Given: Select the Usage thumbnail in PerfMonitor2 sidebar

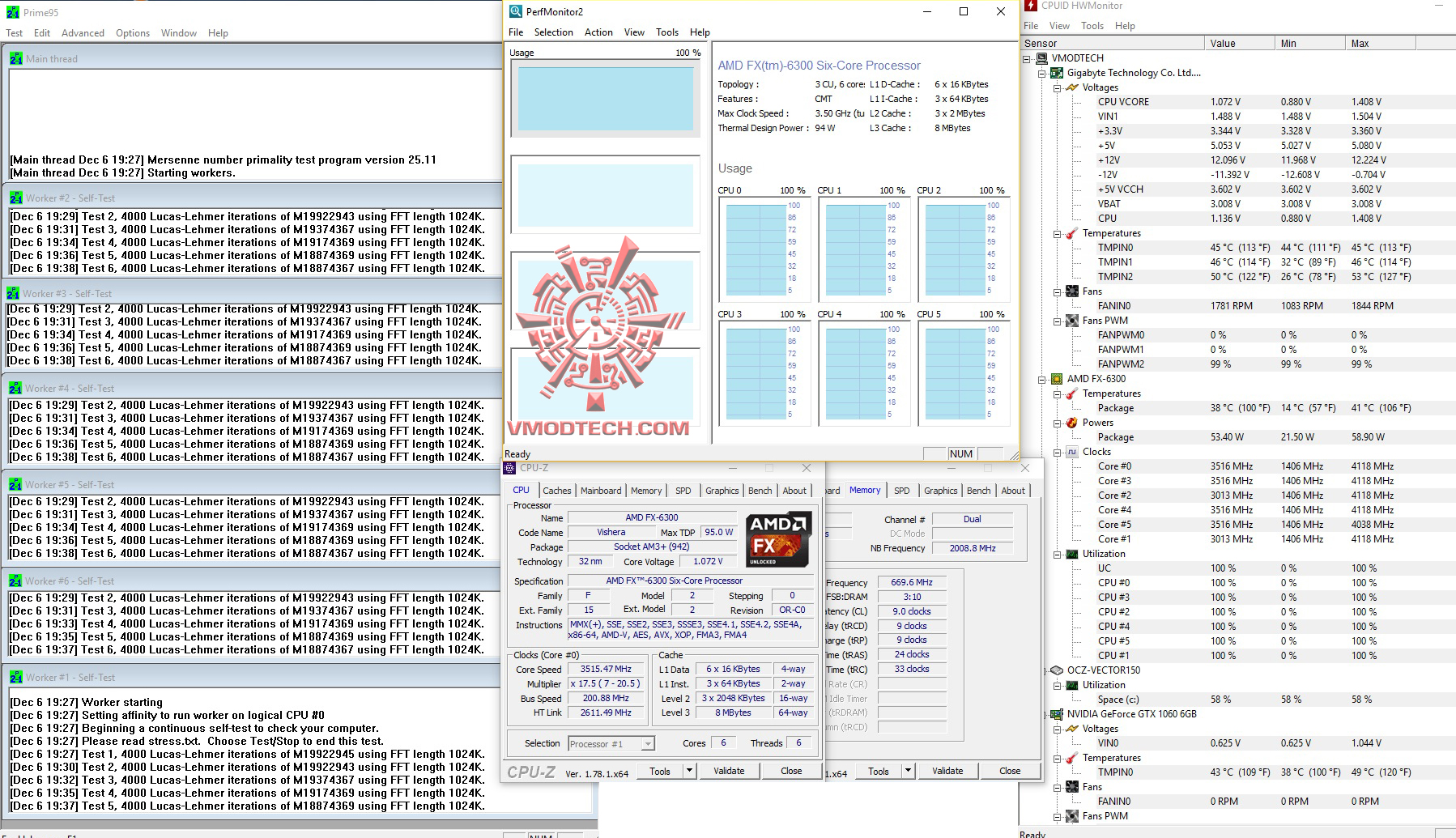Looking at the screenshot, I should point(606,99).
